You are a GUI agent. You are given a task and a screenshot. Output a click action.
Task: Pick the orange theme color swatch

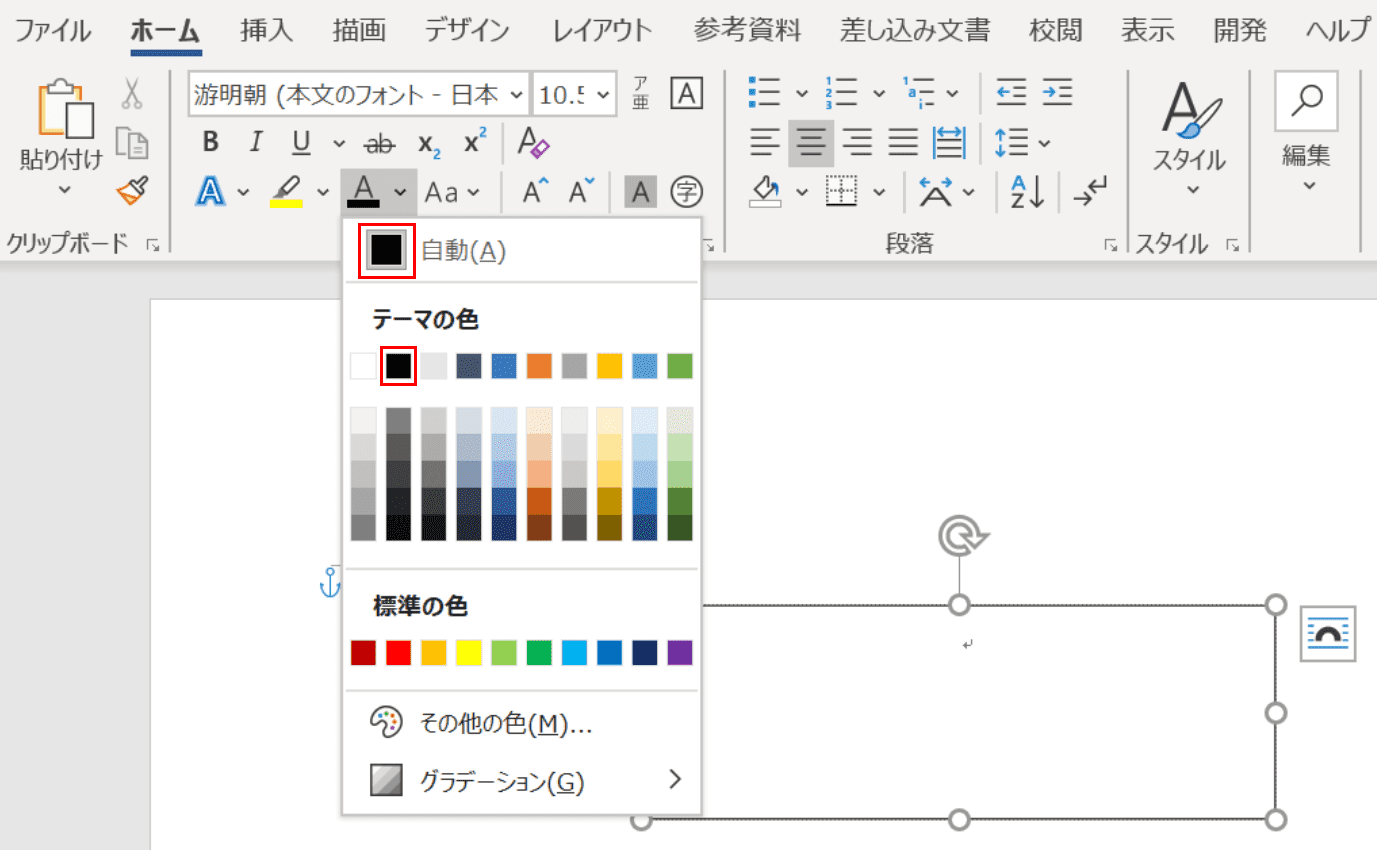click(x=539, y=366)
